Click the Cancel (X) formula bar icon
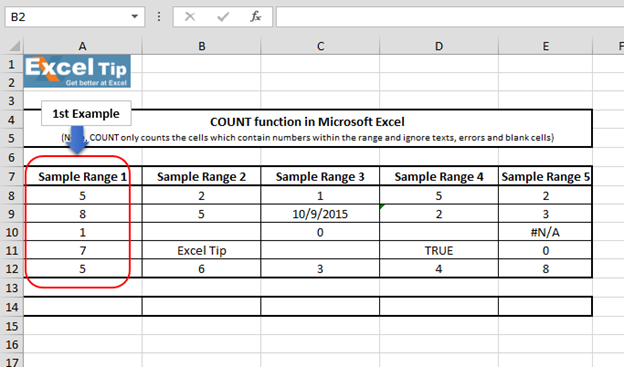This screenshot has width=624, height=367. 190,17
